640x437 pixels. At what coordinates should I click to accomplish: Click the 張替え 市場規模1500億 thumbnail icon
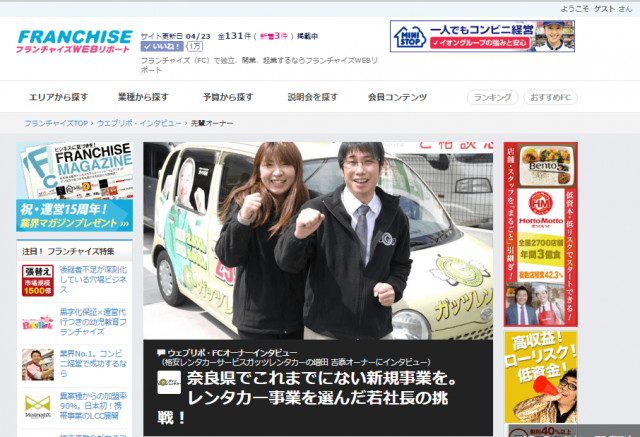point(36,281)
